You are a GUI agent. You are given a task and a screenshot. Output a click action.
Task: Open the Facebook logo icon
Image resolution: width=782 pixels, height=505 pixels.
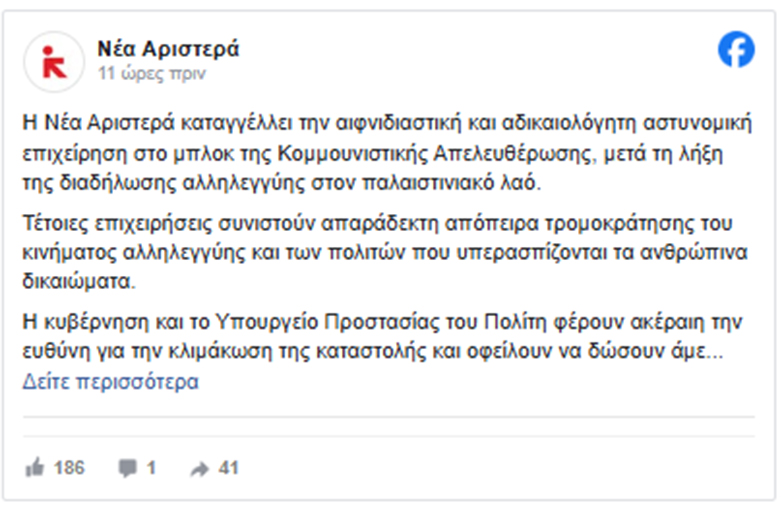(736, 49)
